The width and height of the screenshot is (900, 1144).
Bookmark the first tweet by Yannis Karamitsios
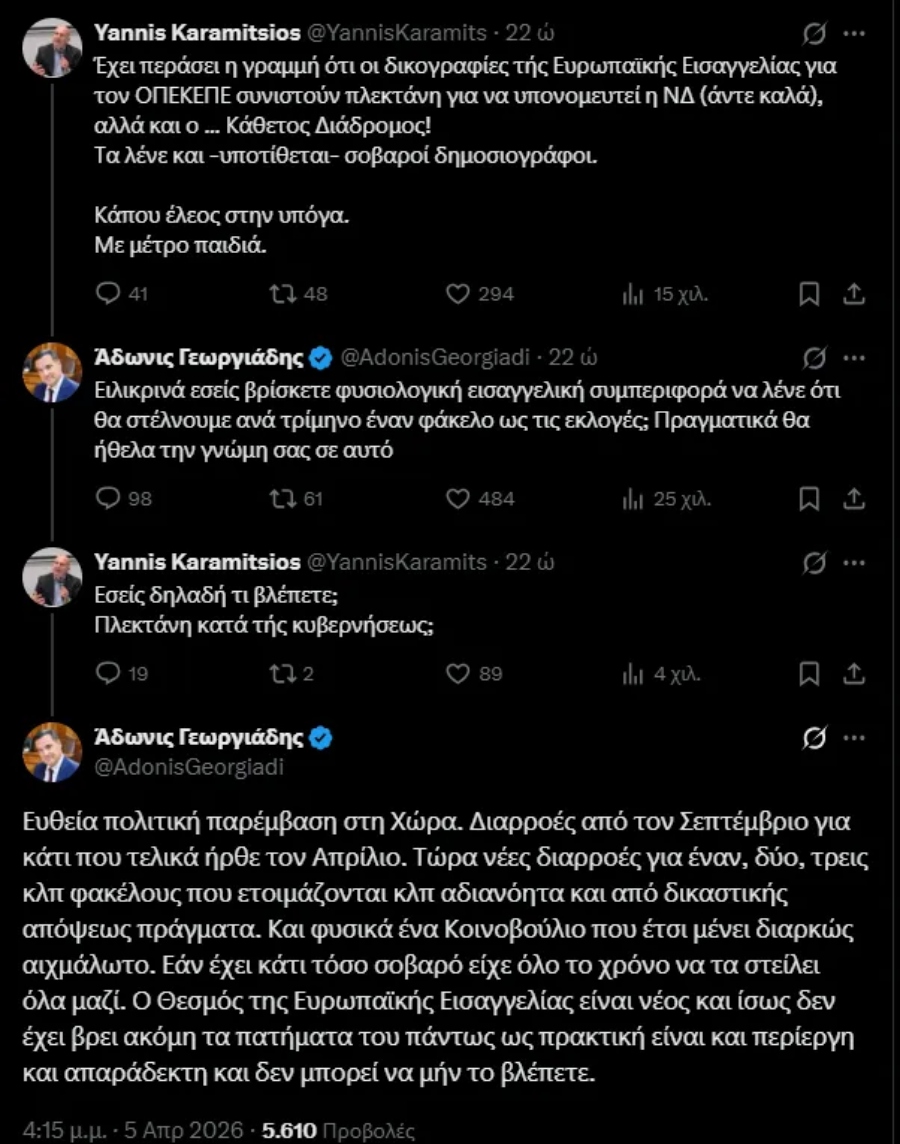pos(810,294)
